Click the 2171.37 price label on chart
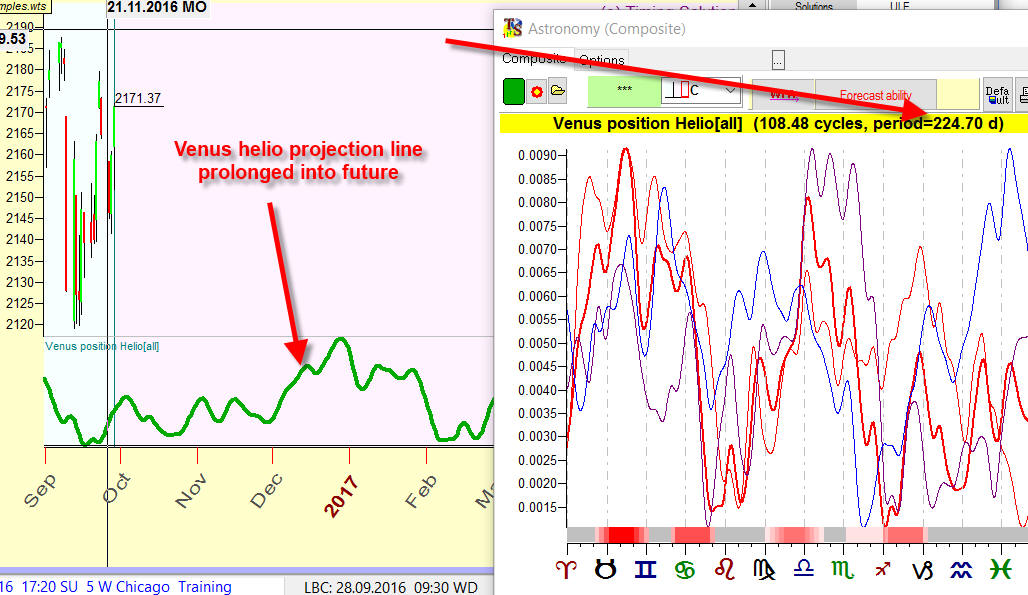The width and height of the screenshot is (1028, 595). (138, 98)
